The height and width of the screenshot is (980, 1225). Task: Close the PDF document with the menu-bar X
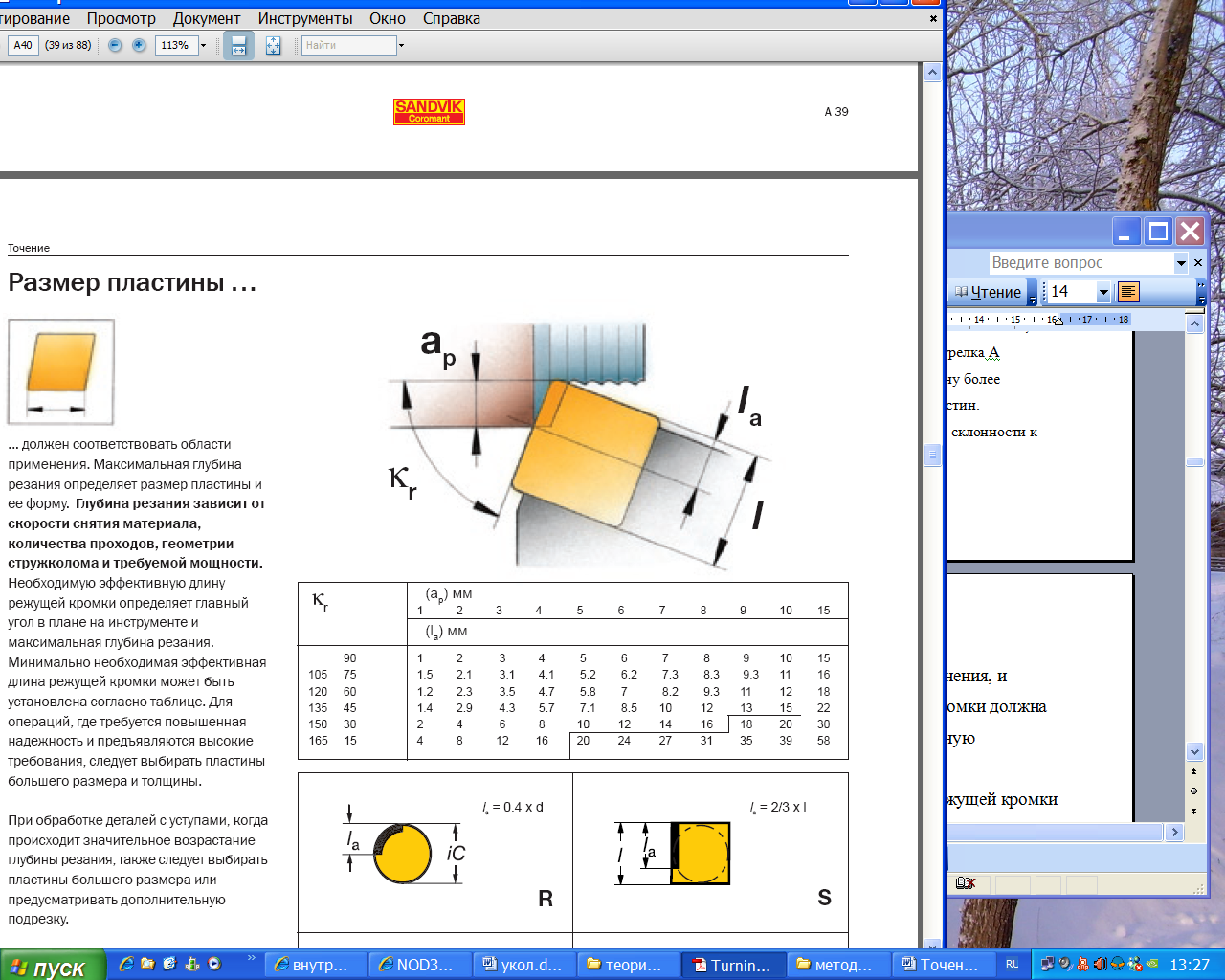[933, 18]
